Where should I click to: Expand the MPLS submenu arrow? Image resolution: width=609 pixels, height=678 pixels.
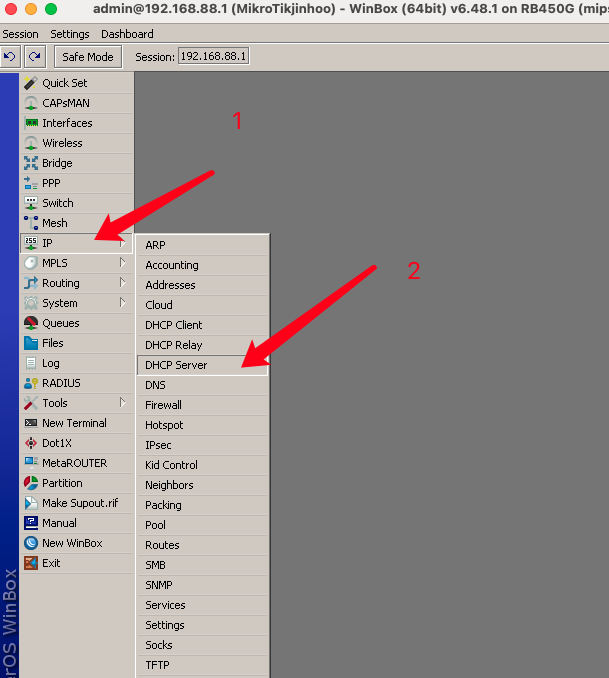tap(123, 263)
